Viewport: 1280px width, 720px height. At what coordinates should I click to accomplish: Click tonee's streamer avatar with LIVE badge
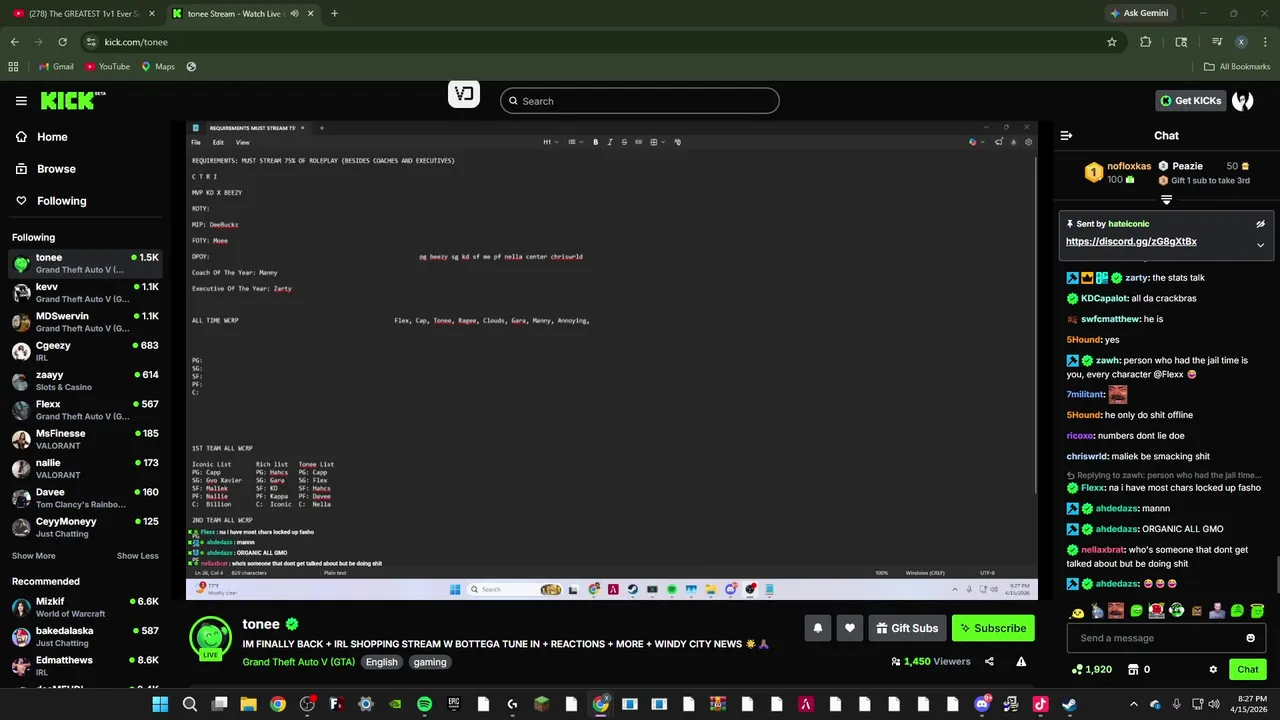point(211,638)
